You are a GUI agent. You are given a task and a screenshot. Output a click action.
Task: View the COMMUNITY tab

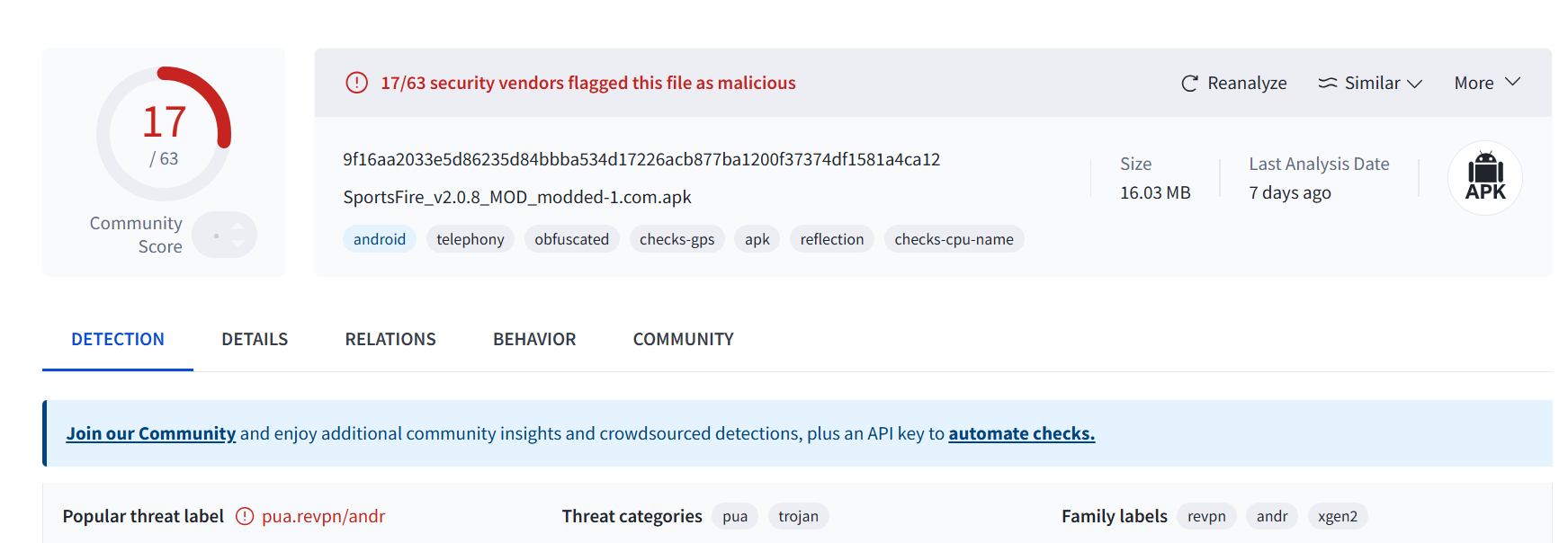684,339
